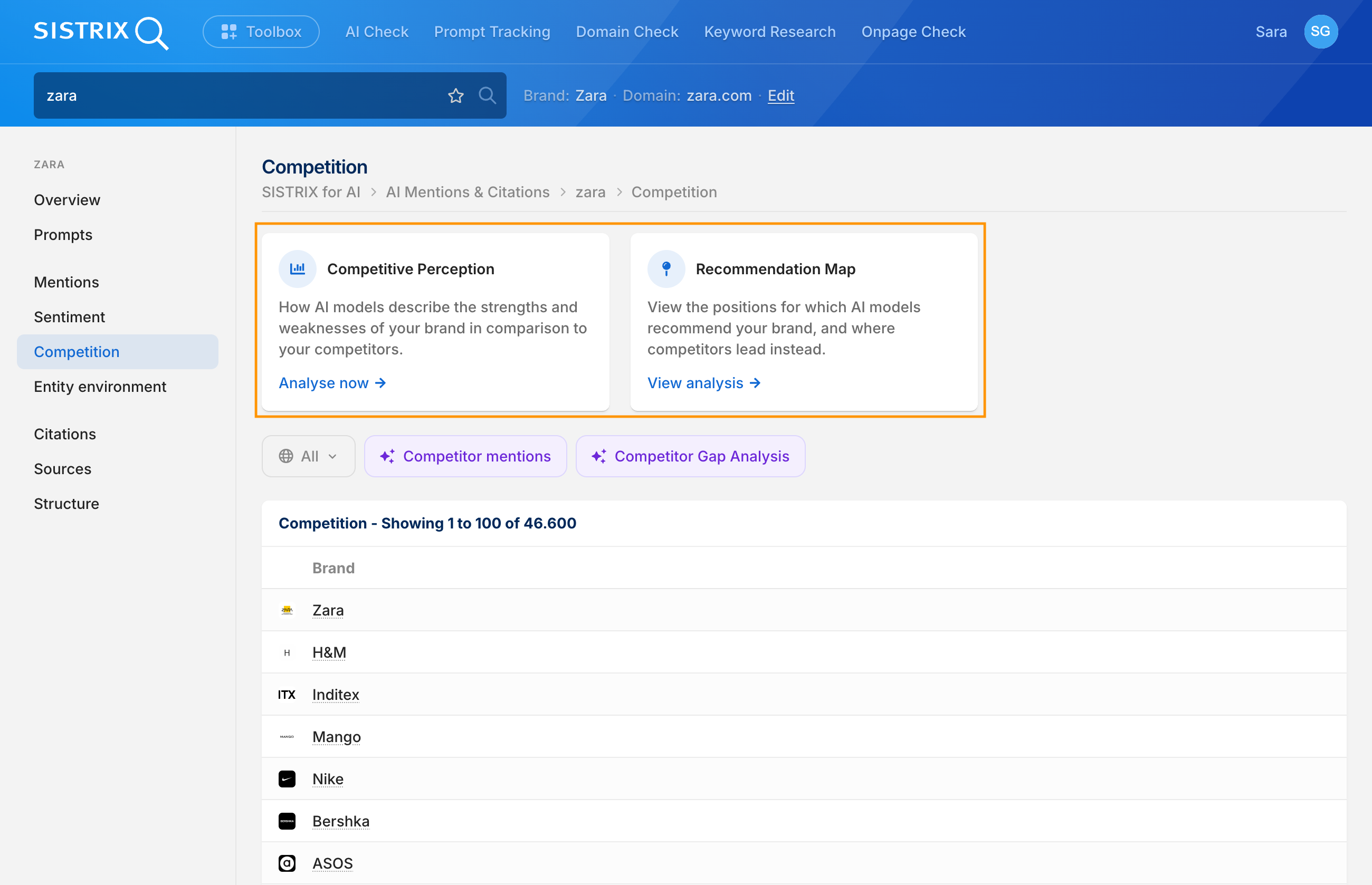Viewport: 1372px width, 885px height.
Task: Click the Brand column header
Action: [334, 568]
